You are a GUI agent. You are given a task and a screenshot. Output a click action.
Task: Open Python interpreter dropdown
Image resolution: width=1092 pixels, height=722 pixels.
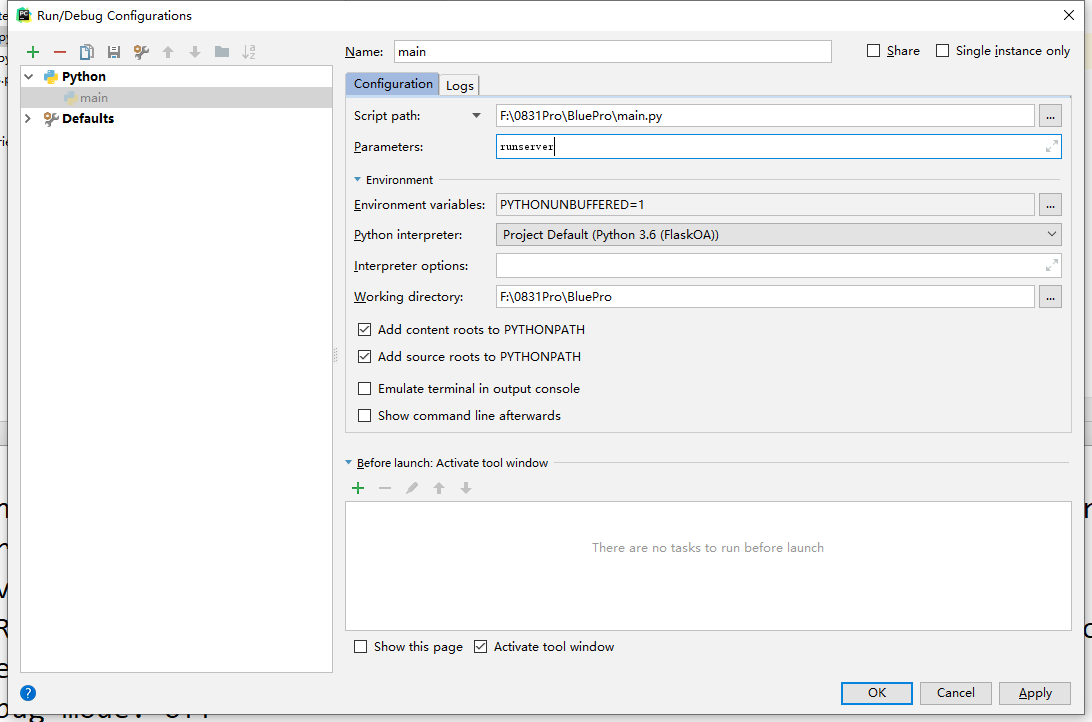(1052, 235)
